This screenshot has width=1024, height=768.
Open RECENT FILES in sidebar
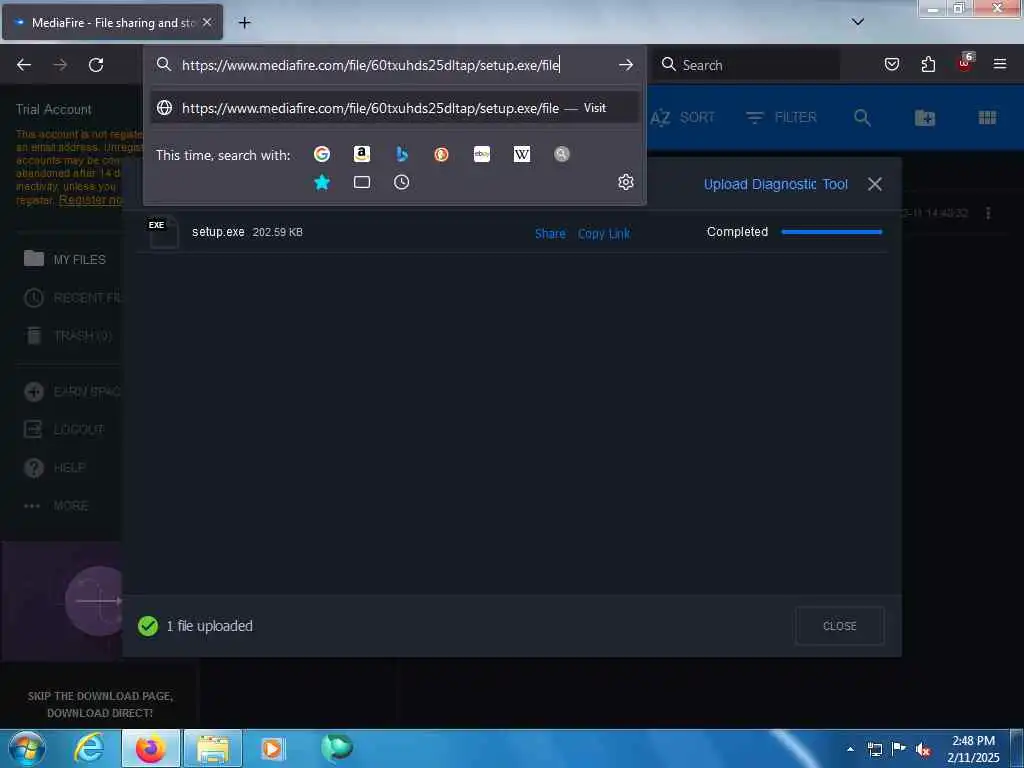coord(72,298)
